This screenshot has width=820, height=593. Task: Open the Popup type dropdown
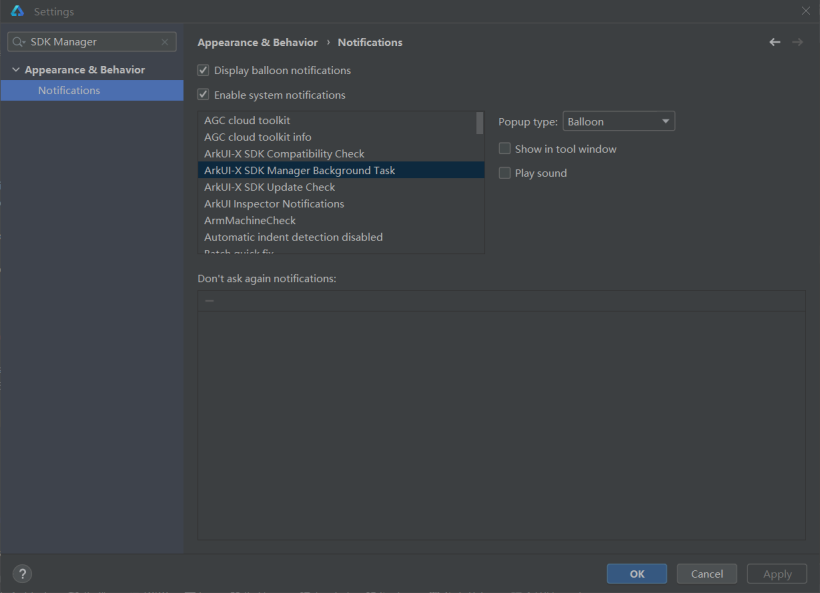tap(619, 121)
